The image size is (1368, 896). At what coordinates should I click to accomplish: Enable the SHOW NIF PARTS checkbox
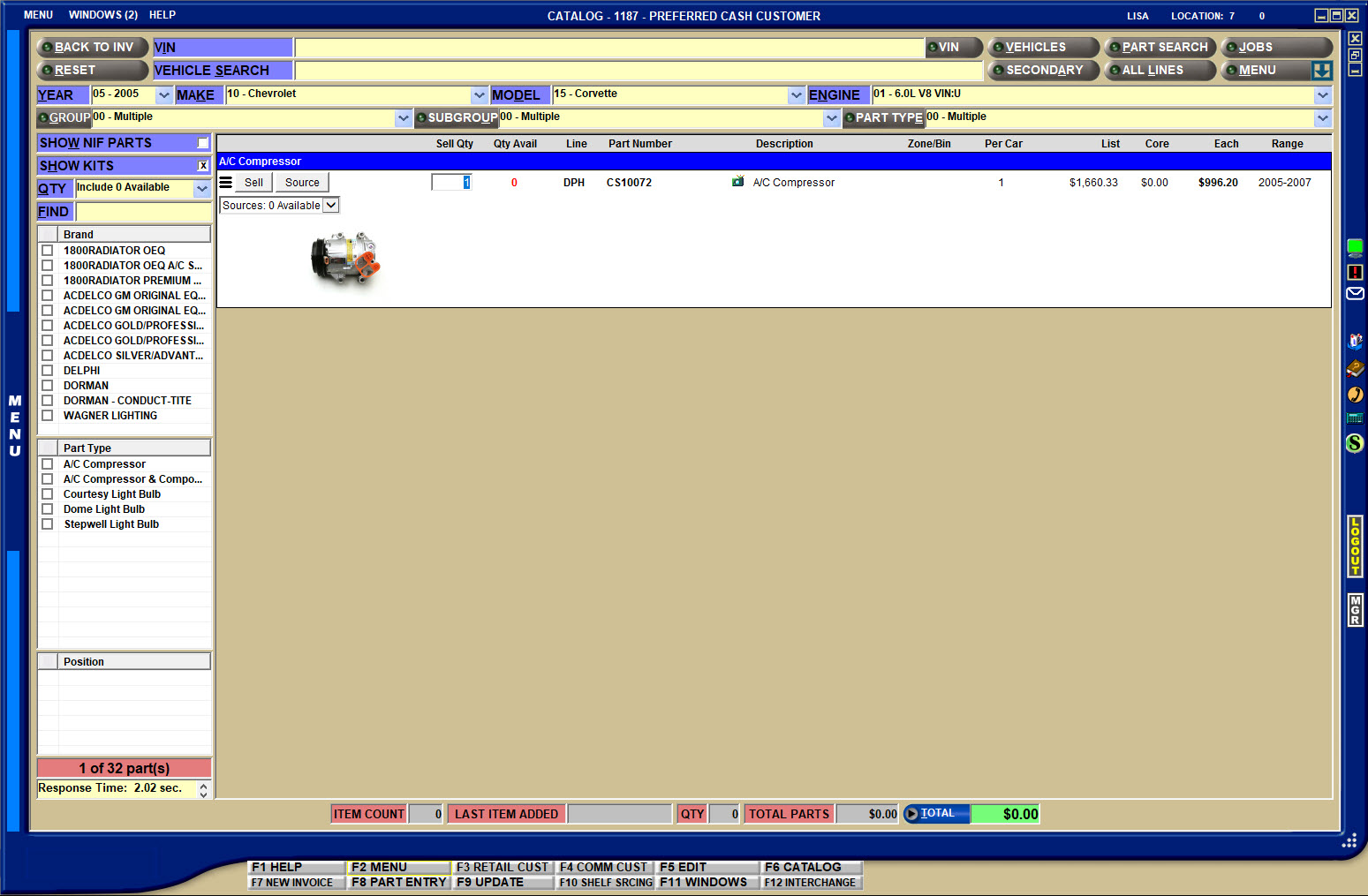click(x=203, y=143)
